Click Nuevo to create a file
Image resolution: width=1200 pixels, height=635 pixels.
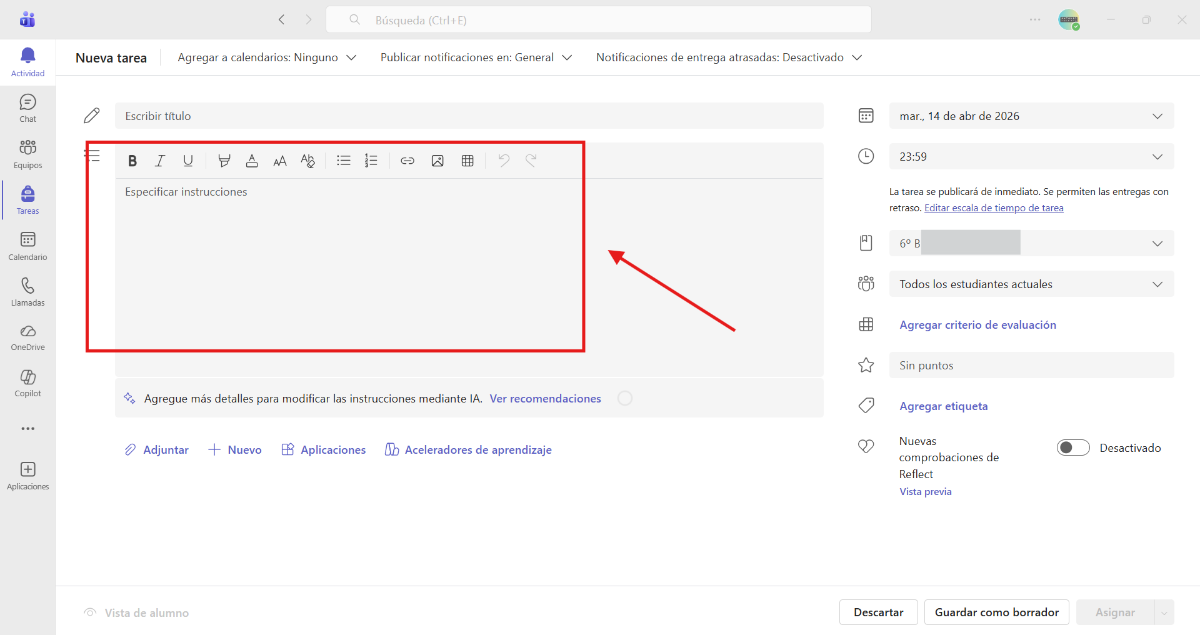(235, 450)
